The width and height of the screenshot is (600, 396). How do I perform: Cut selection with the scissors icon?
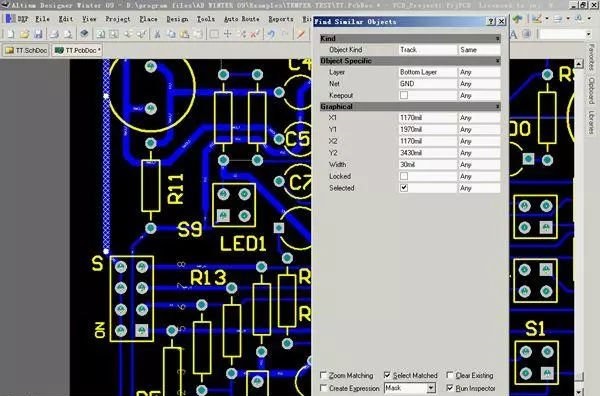tap(157, 34)
